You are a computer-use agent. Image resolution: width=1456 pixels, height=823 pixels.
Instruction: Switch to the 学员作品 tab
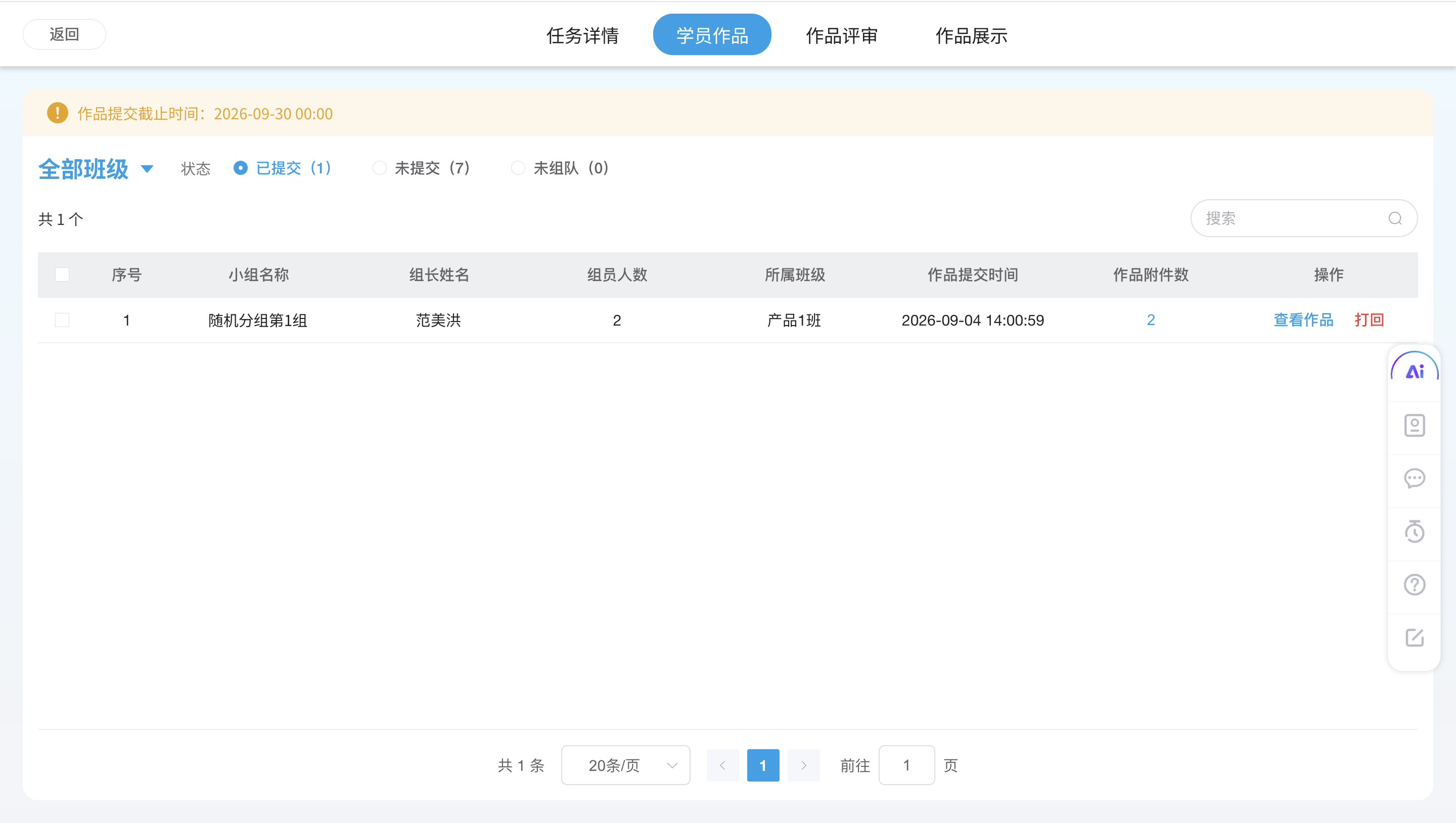(712, 35)
